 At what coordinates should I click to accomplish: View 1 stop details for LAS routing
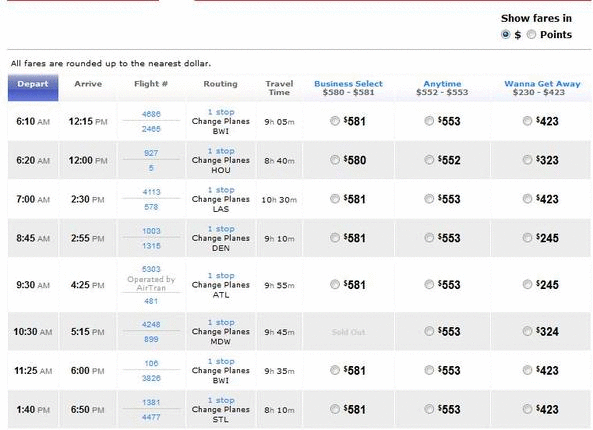[x=221, y=190]
